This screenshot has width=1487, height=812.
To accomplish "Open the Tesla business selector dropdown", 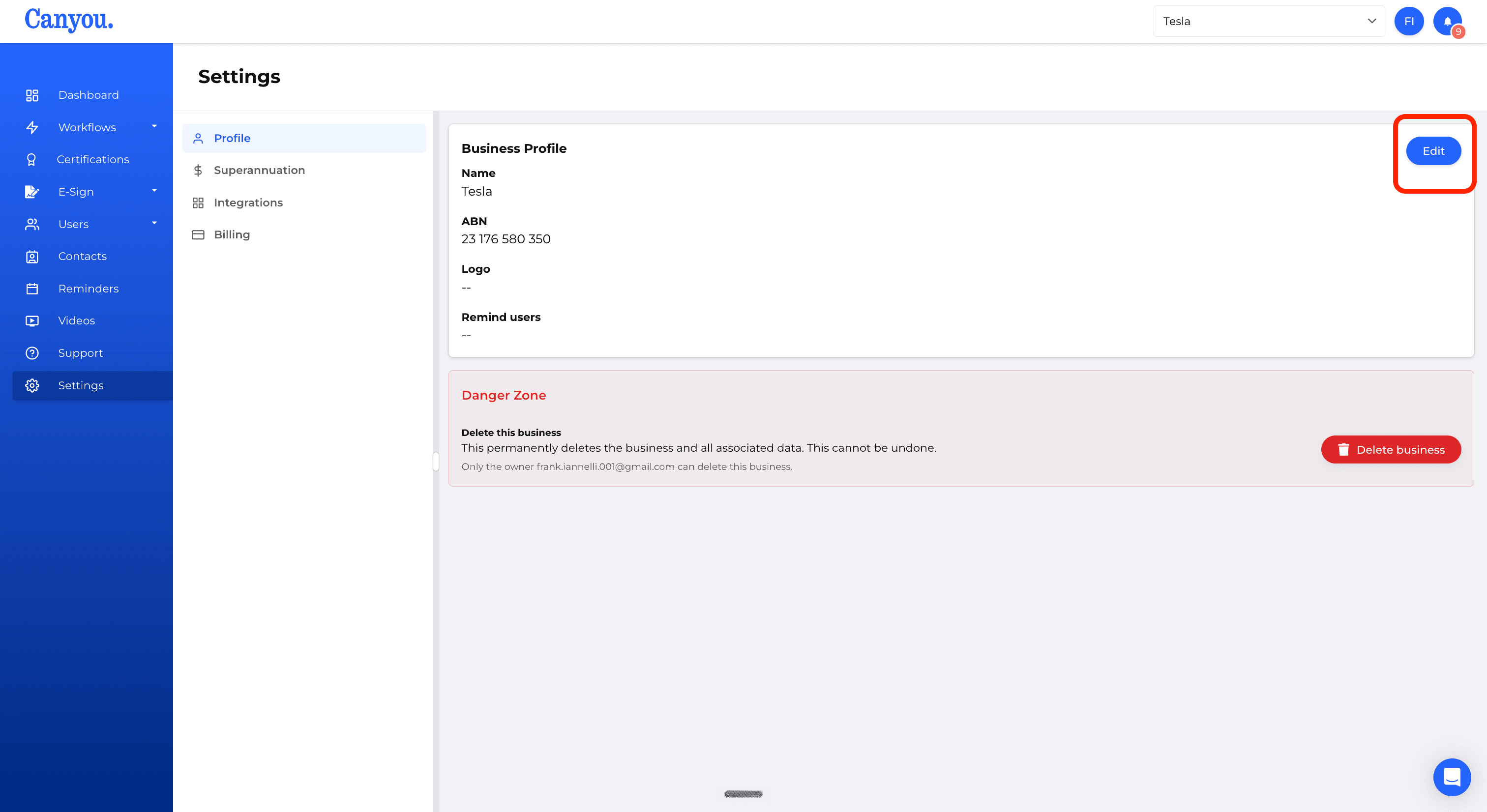I will click(x=1269, y=21).
